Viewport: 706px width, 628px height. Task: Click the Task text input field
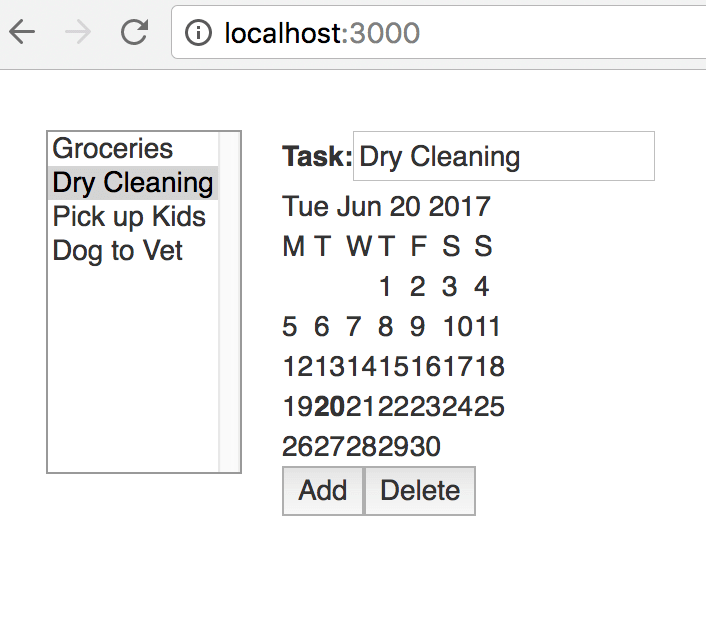click(x=503, y=157)
